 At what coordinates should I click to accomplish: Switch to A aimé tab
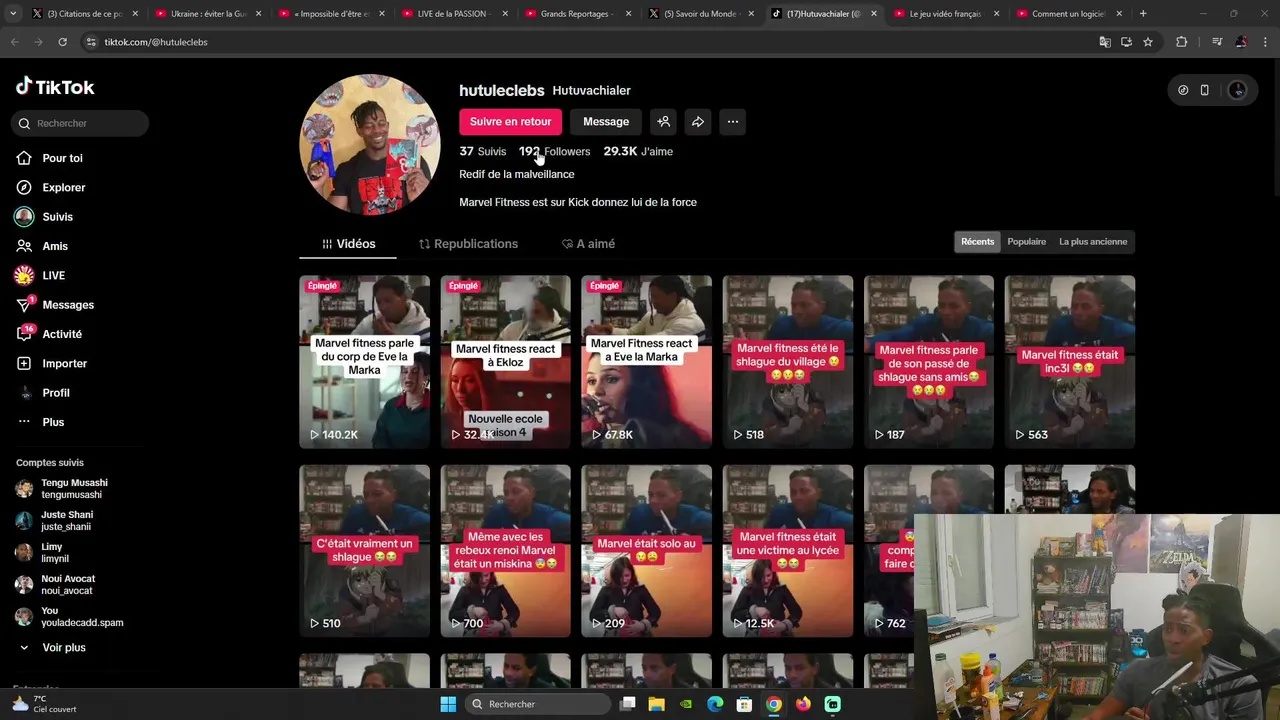pyautogui.click(x=588, y=244)
